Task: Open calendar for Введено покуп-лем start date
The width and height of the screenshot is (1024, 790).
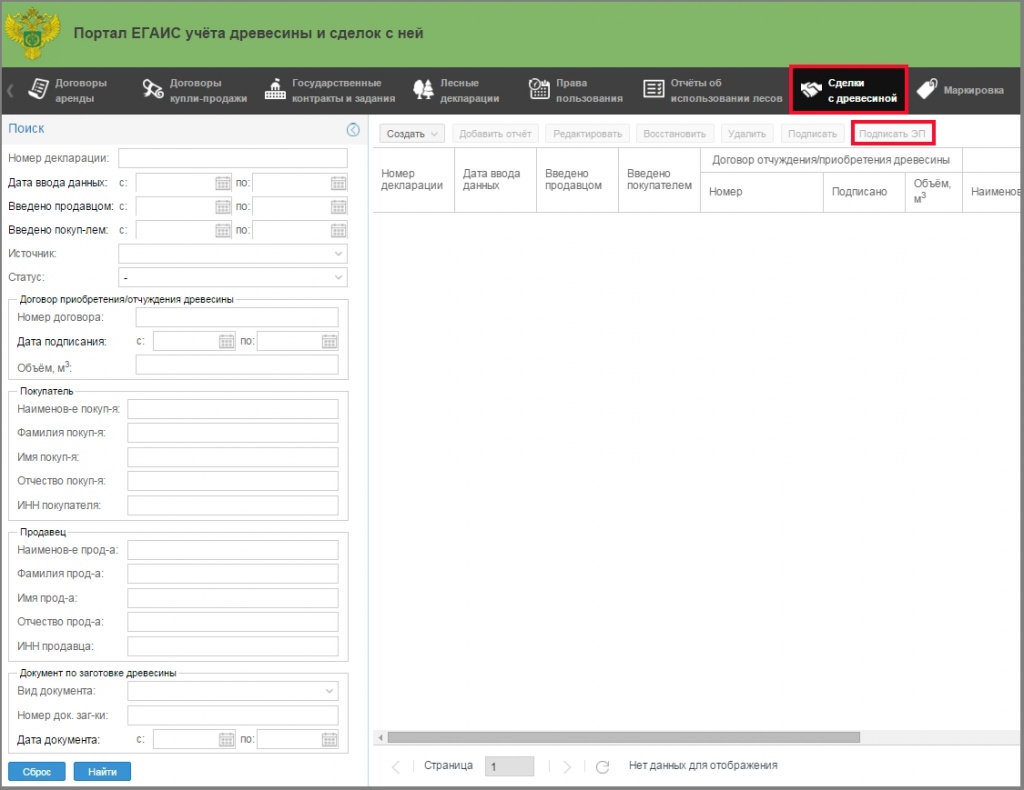Action: click(223, 230)
